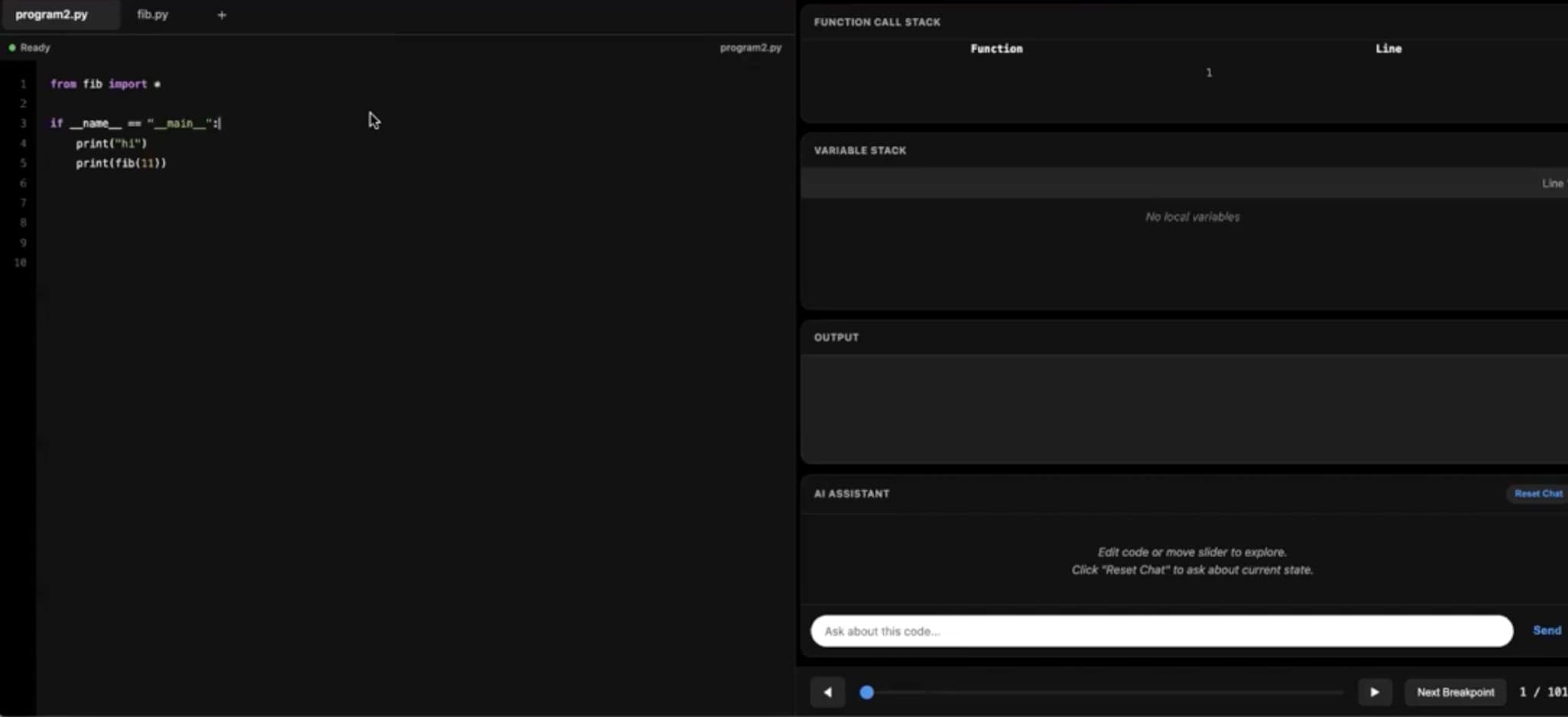This screenshot has width=1568, height=717.
Task: Open a new file tab with plus icon
Action: [221, 14]
